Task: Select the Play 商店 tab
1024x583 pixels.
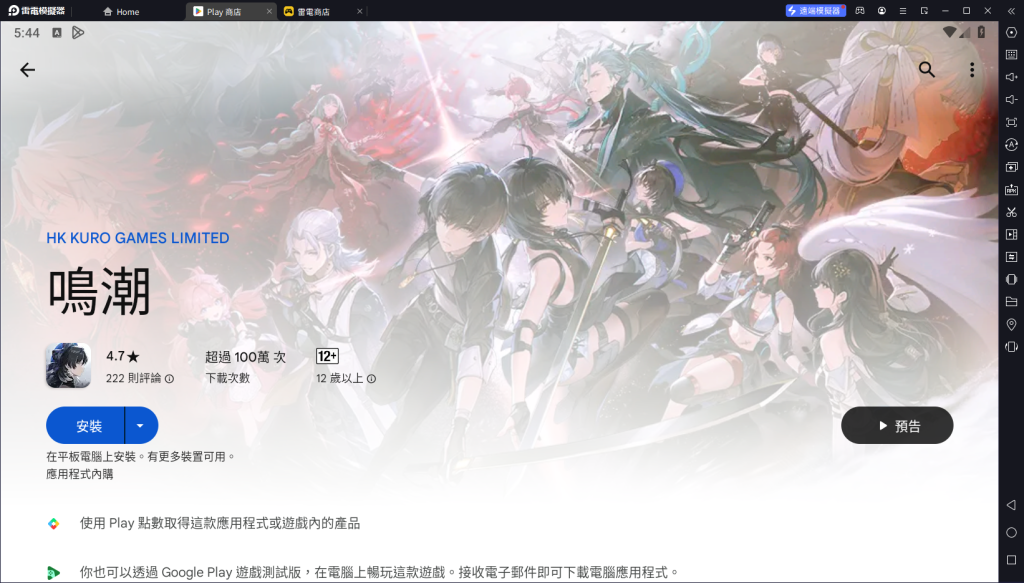Action: [223, 12]
